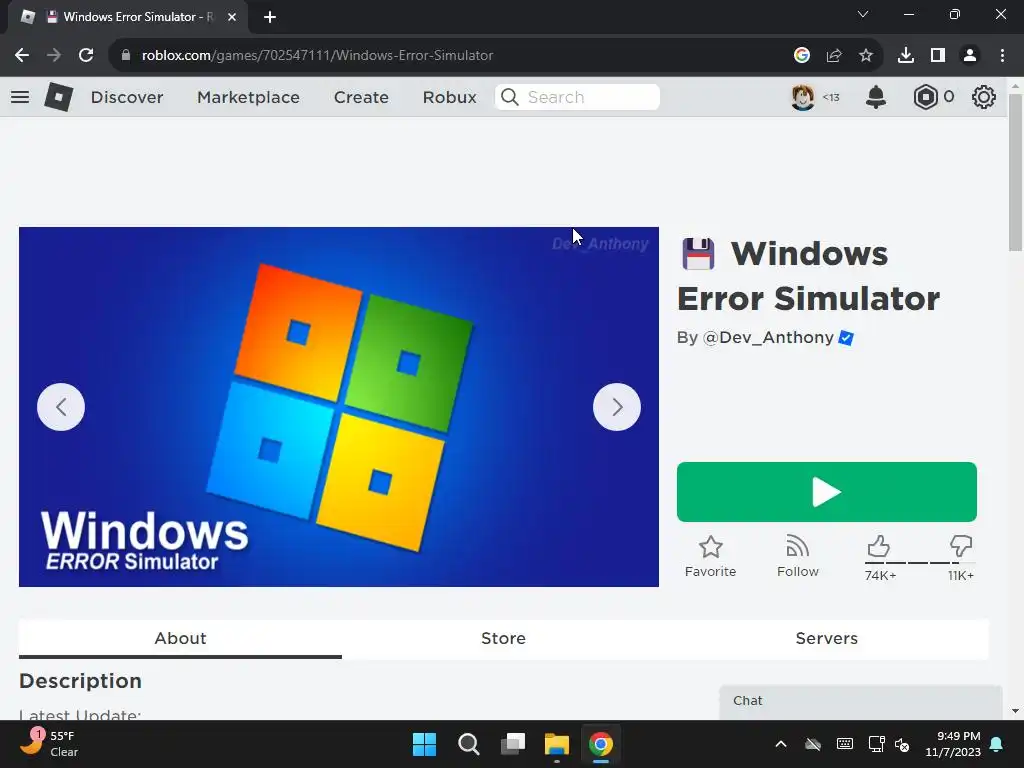1024x768 pixels.
Task: Close the Windows Error Simulator tab
Action: [232, 17]
